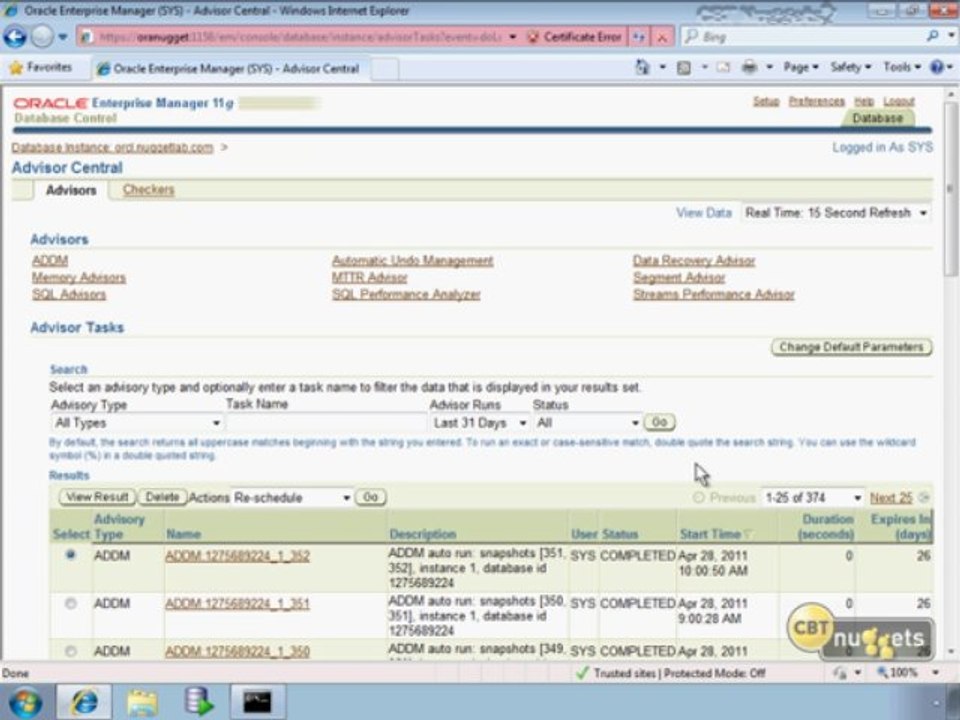
Task: Click Change Default Parameters button
Action: 851,347
